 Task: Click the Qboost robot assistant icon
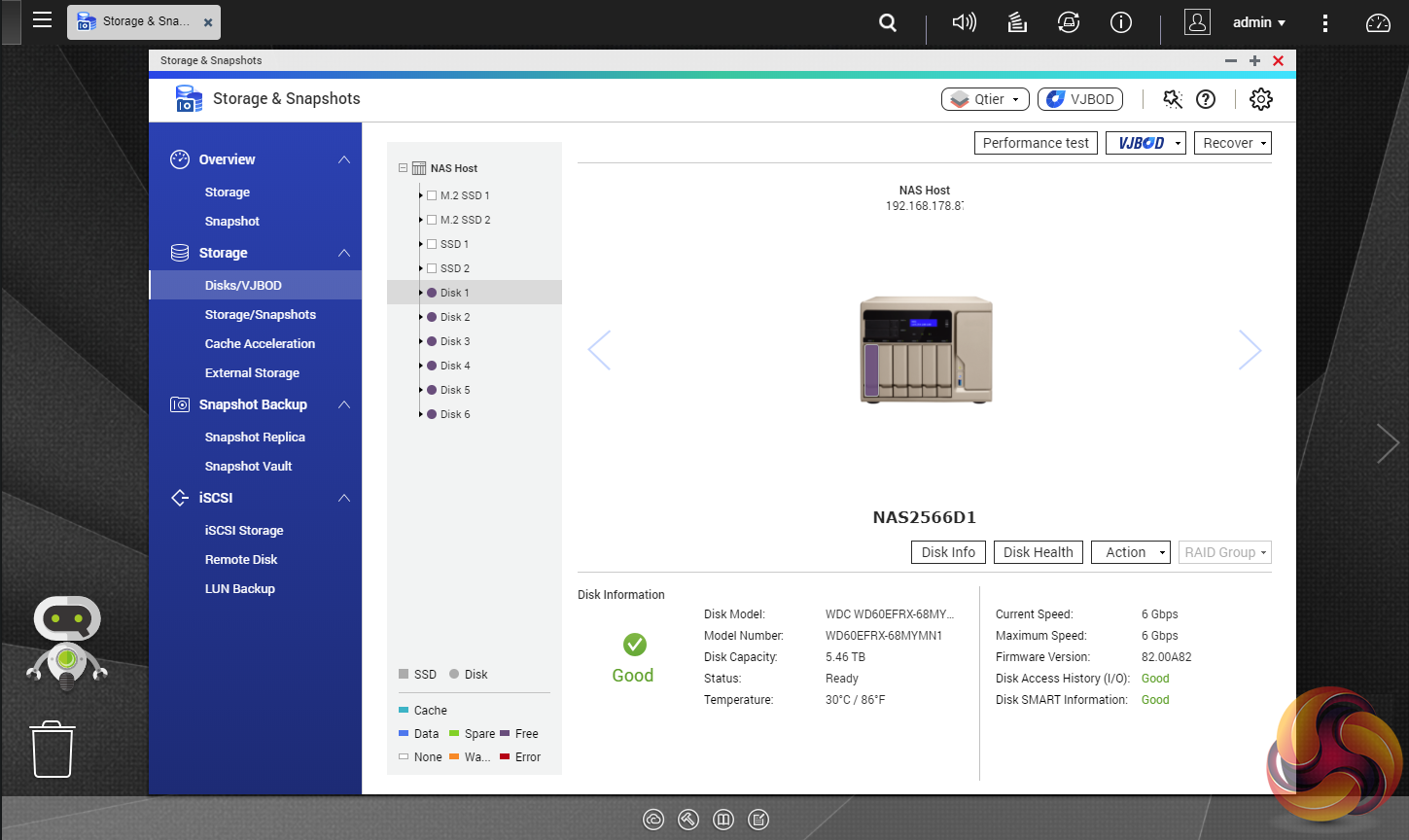tap(67, 642)
